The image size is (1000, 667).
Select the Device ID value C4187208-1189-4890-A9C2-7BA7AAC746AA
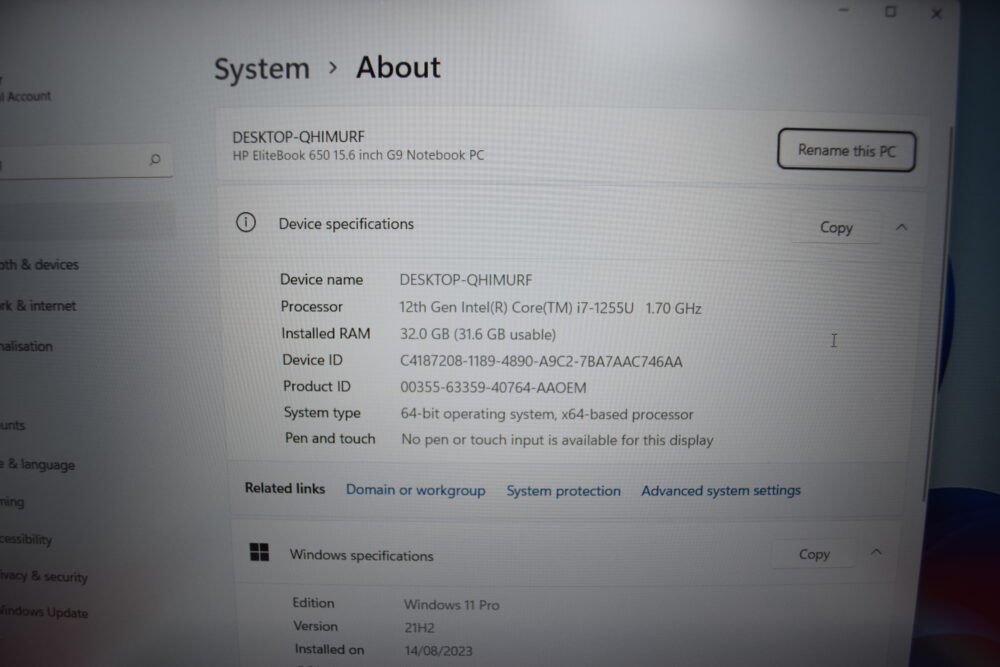click(x=541, y=362)
